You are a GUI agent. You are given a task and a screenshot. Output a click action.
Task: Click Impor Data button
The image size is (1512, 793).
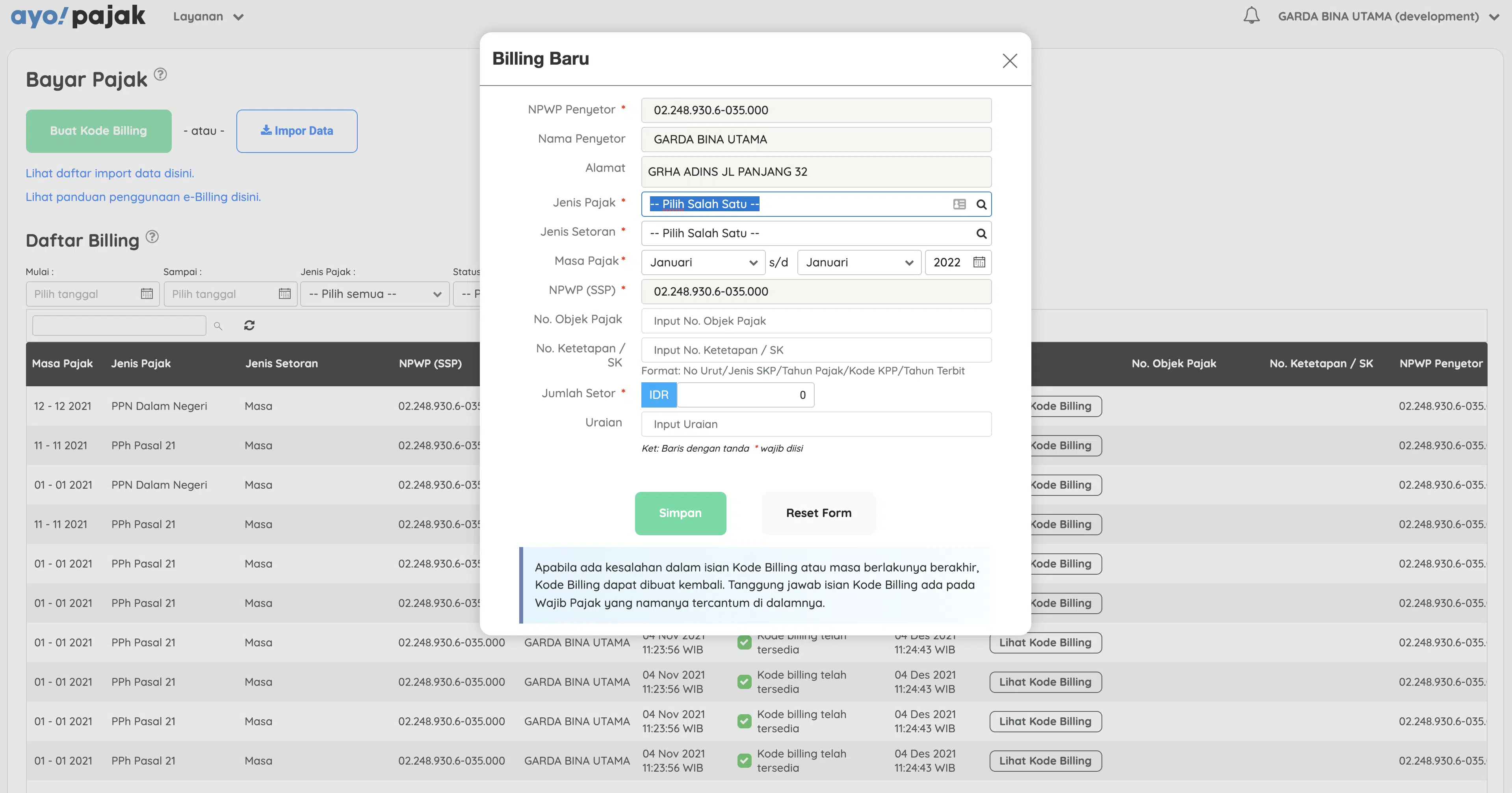[297, 131]
